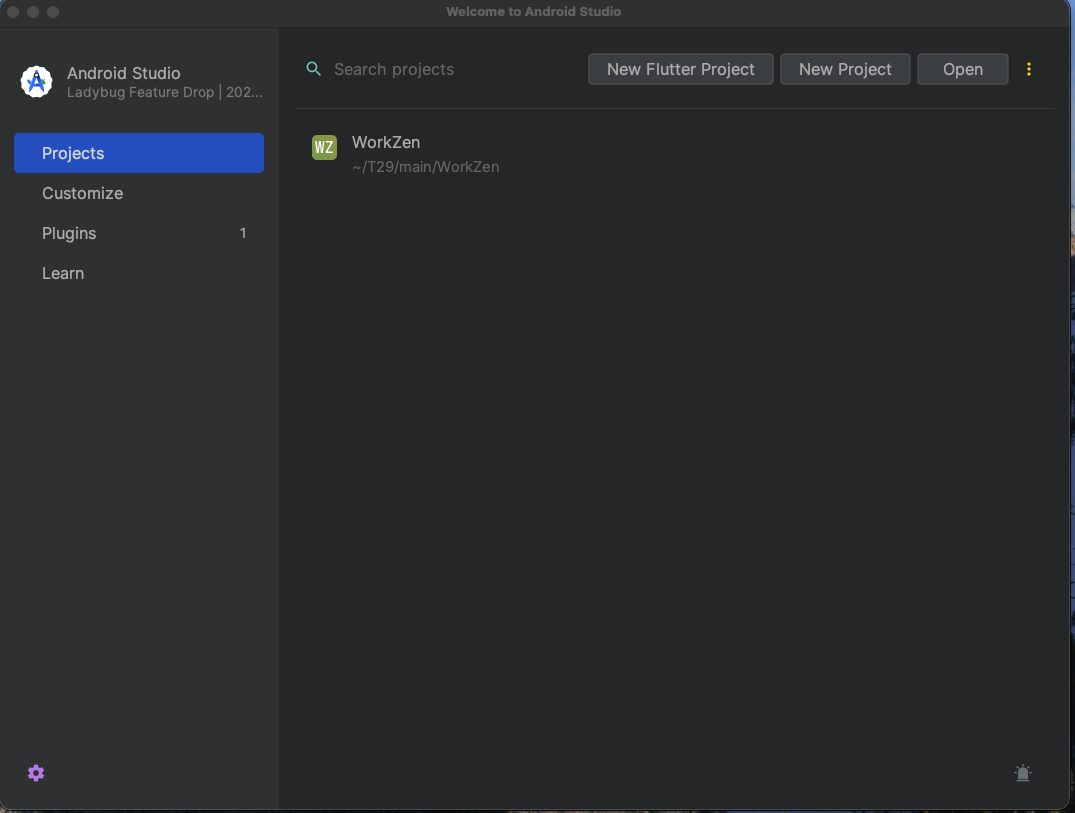Click the search magnifier icon
The height and width of the screenshot is (813, 1075).
tap(313, 69)
